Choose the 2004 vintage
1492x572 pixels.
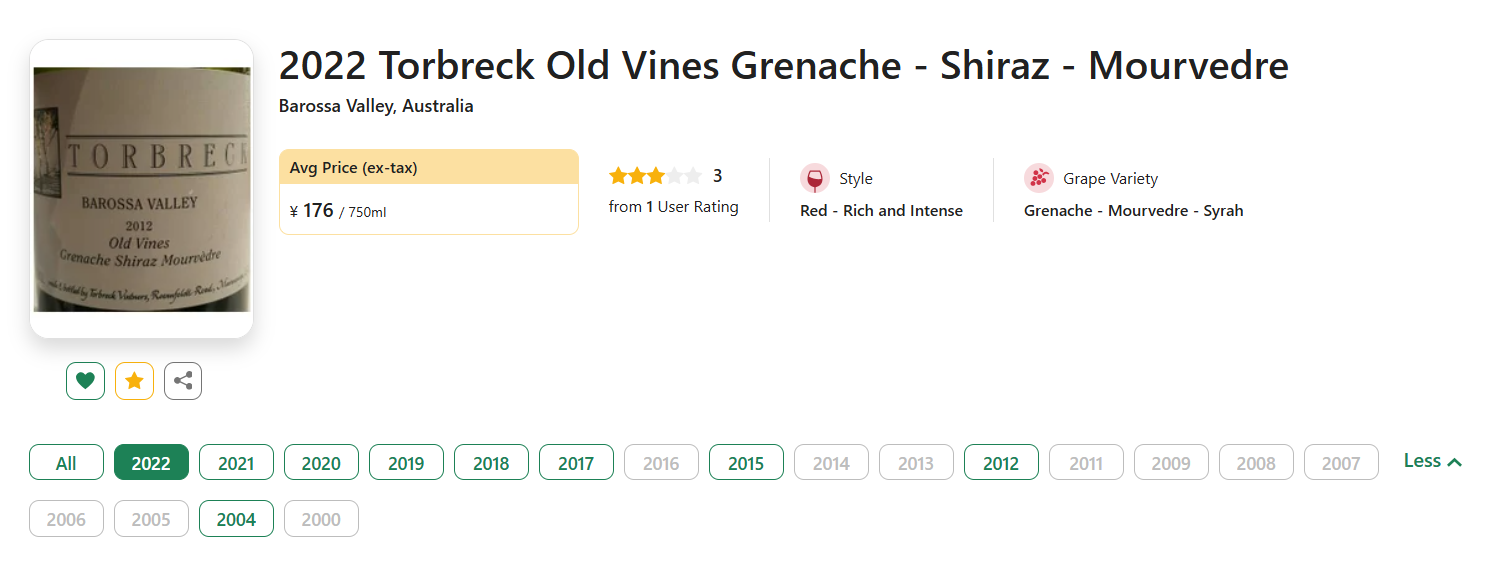[x=236, y=519]
